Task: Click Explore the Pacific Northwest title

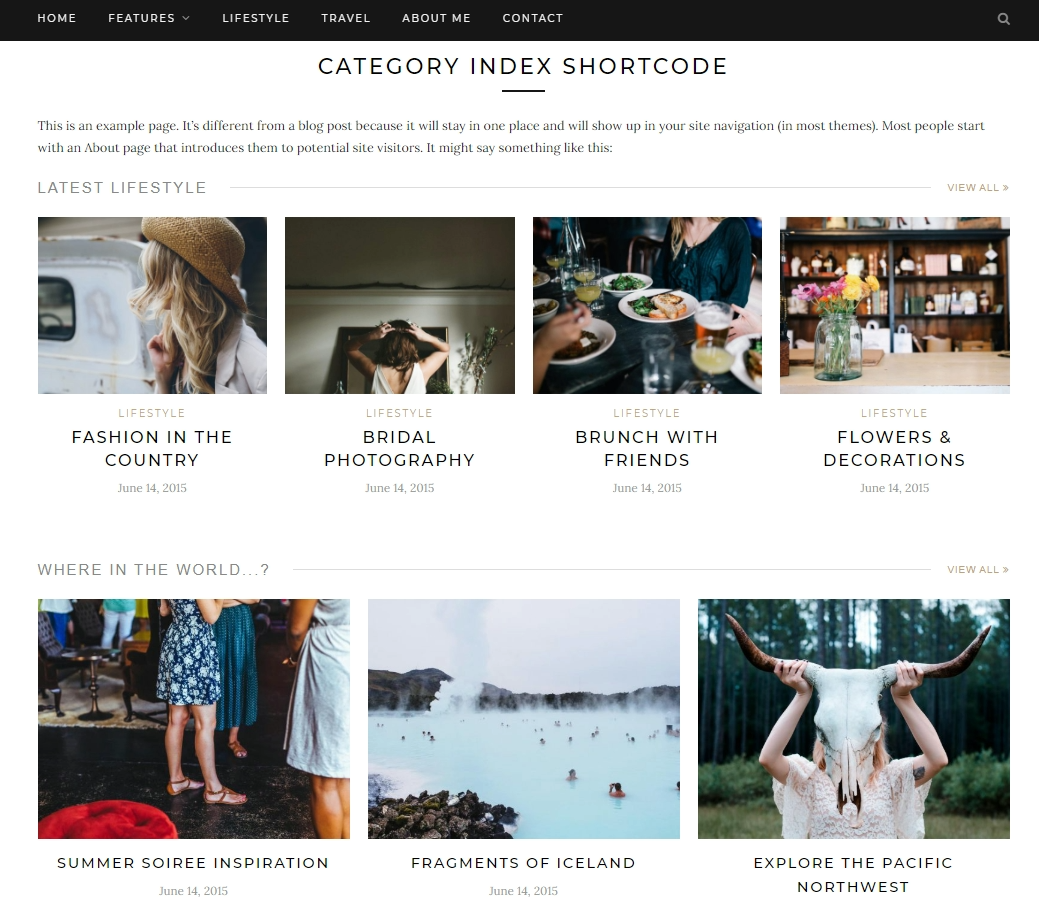Action: tap(853, 875)
